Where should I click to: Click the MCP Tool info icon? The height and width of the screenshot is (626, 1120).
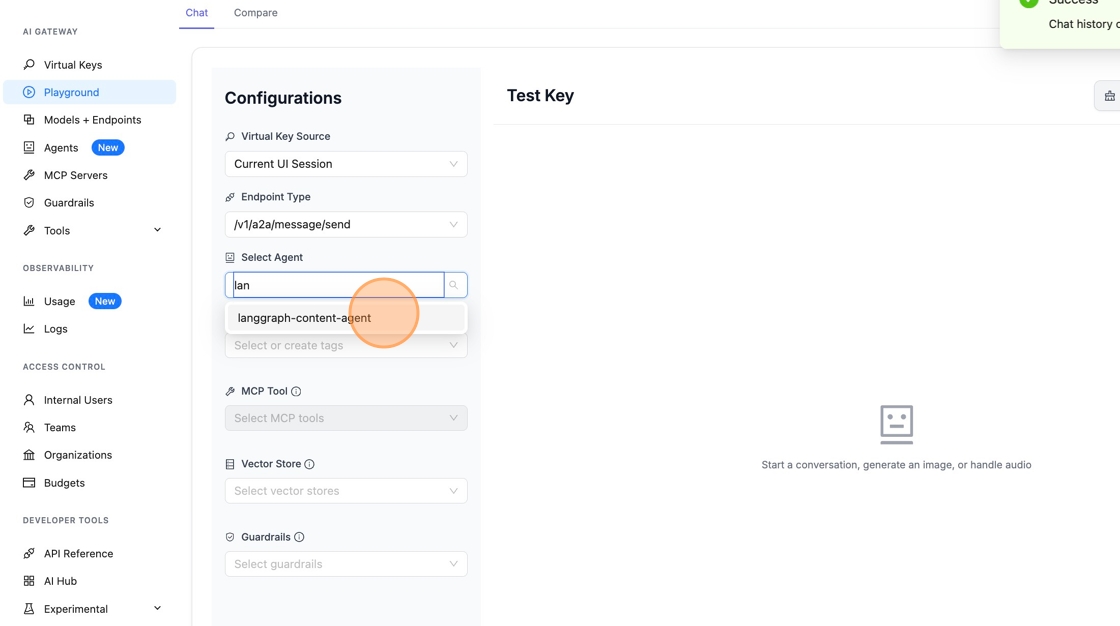click(296, 392)
